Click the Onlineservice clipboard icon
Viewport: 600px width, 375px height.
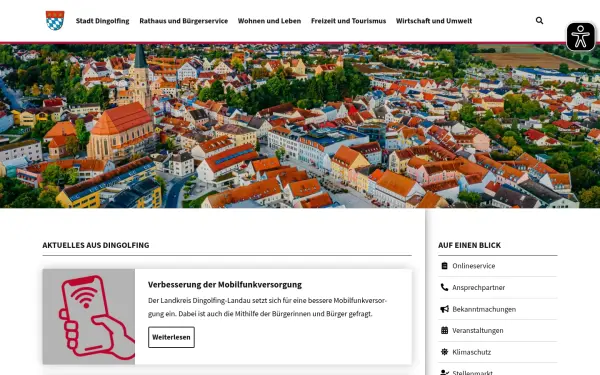tap(444, 266)
